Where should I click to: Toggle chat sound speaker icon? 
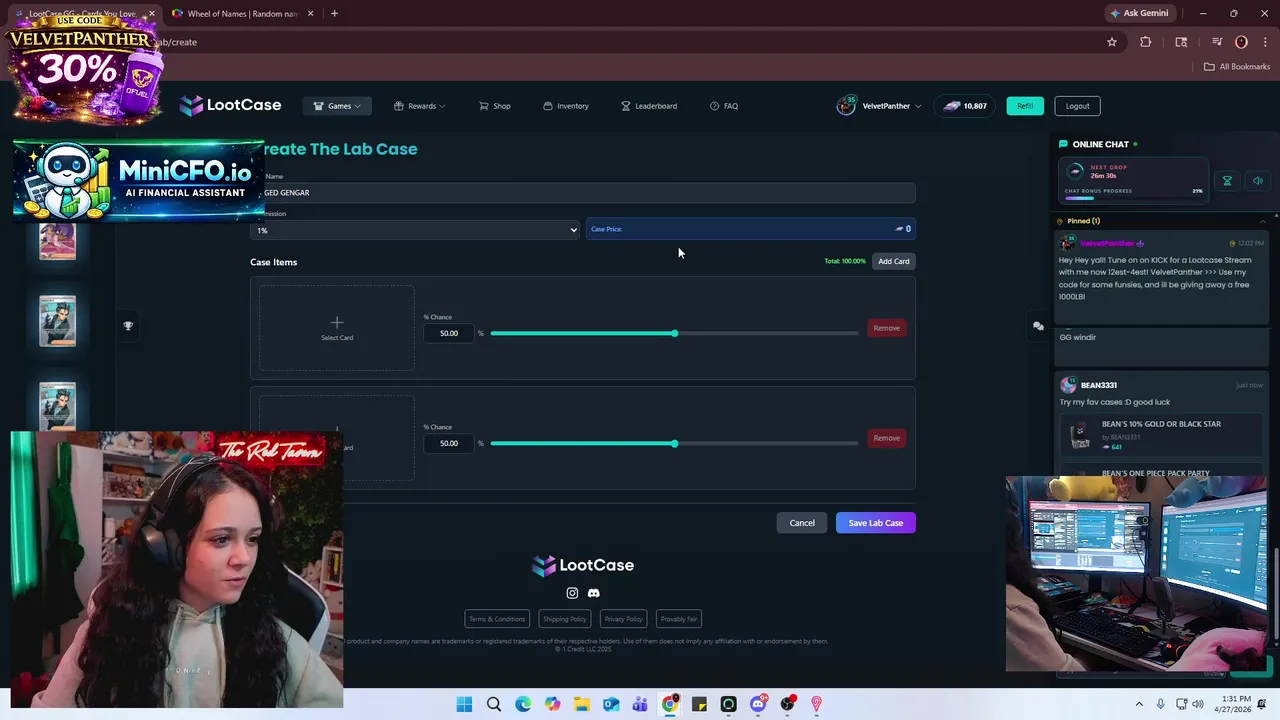tap(1257, 181)
